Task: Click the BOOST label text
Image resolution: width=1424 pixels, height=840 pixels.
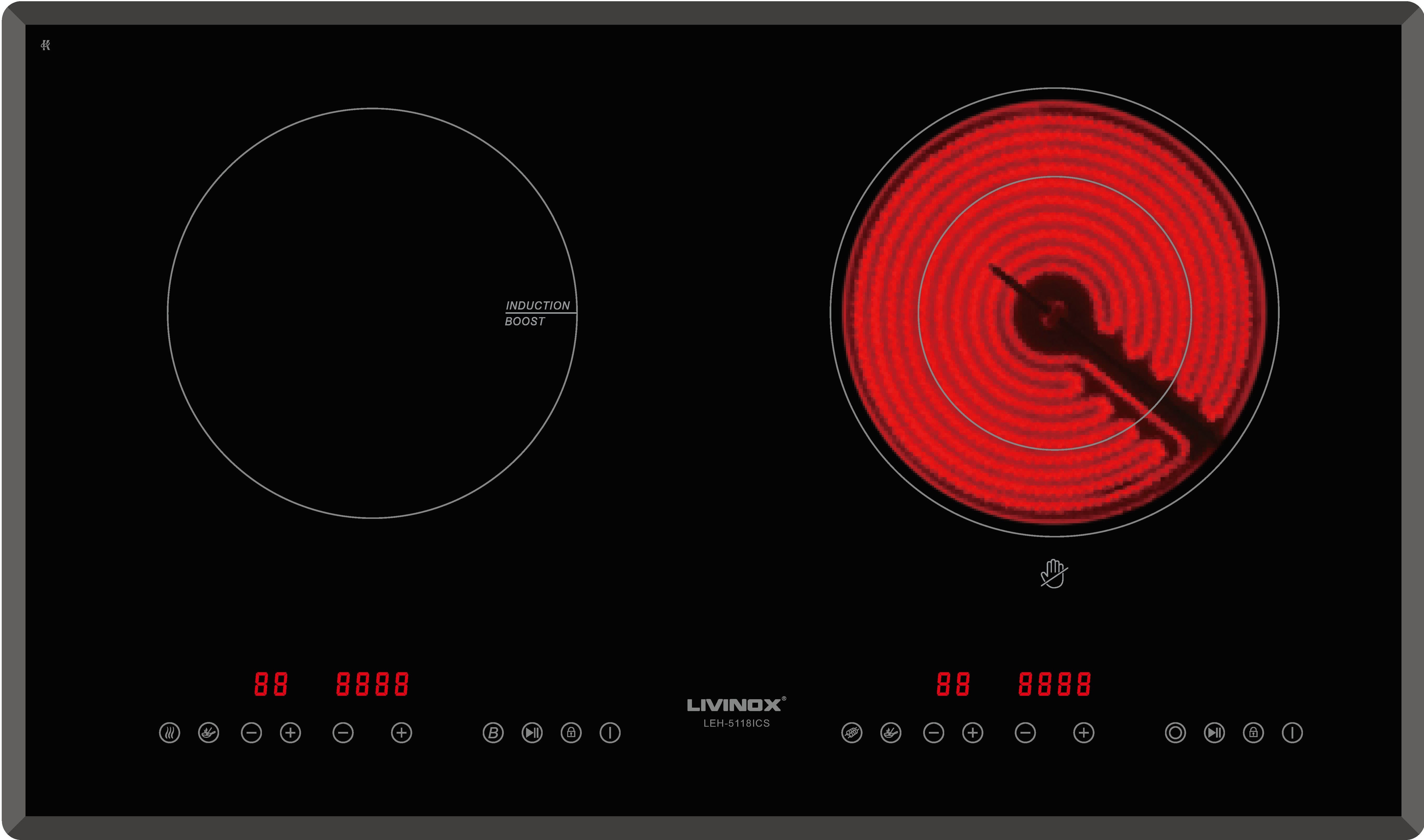Action: point(525,321)
